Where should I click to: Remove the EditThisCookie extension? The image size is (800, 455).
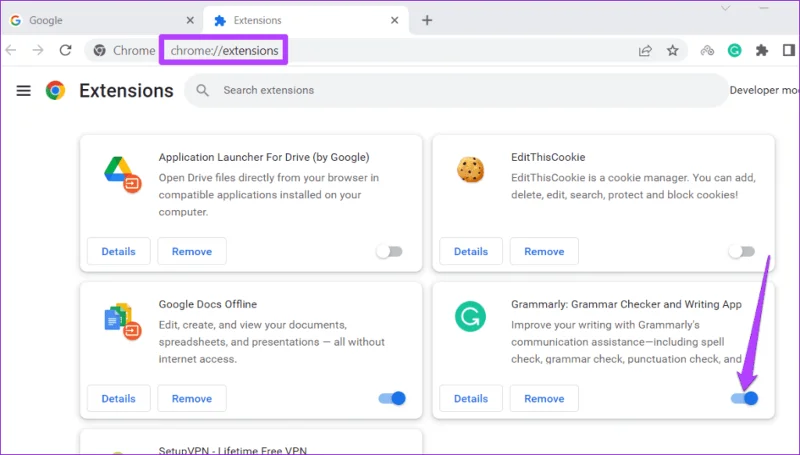[x=544, y=251]
